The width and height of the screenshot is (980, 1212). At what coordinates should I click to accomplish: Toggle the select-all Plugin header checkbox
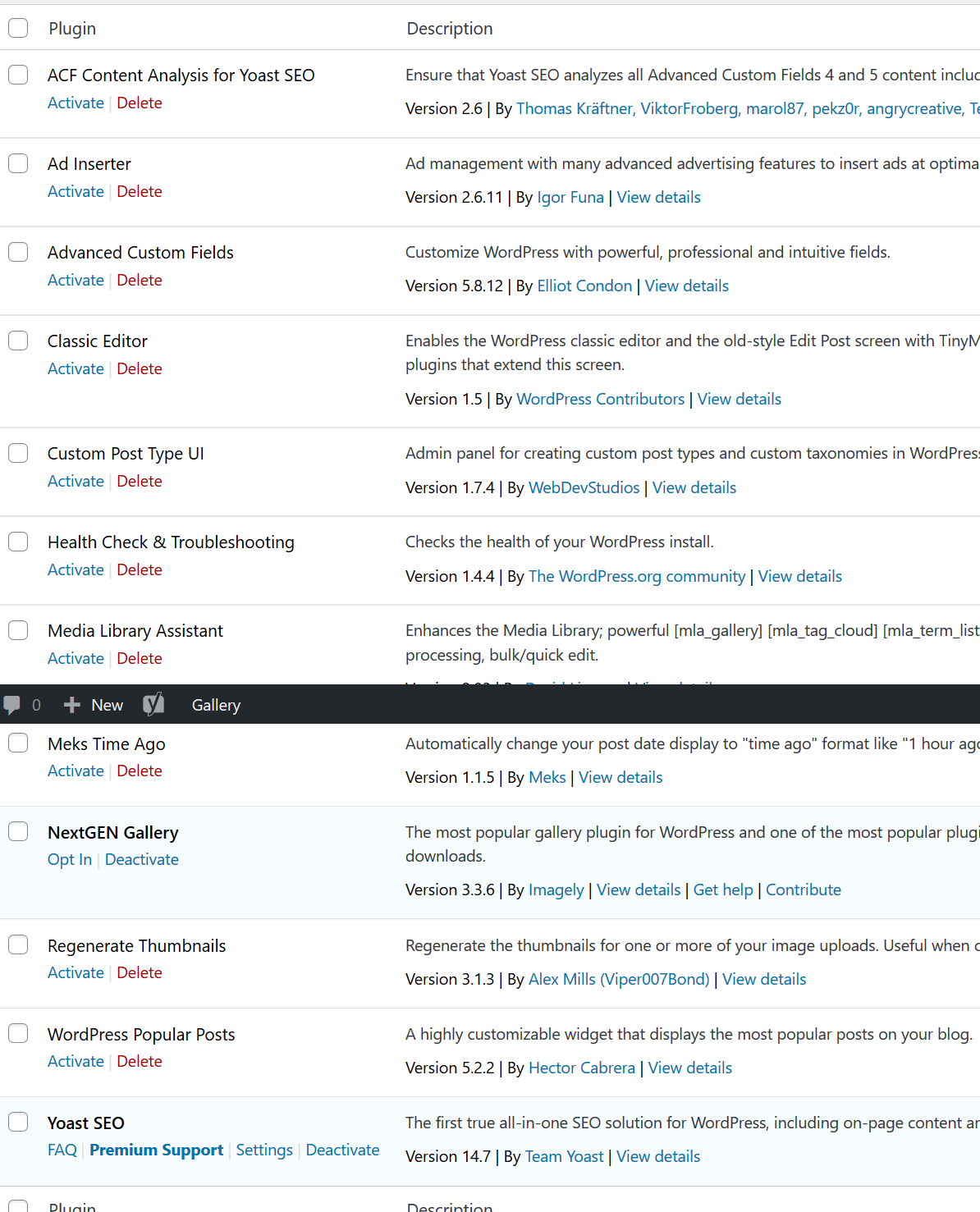click(x=18, y=28)
